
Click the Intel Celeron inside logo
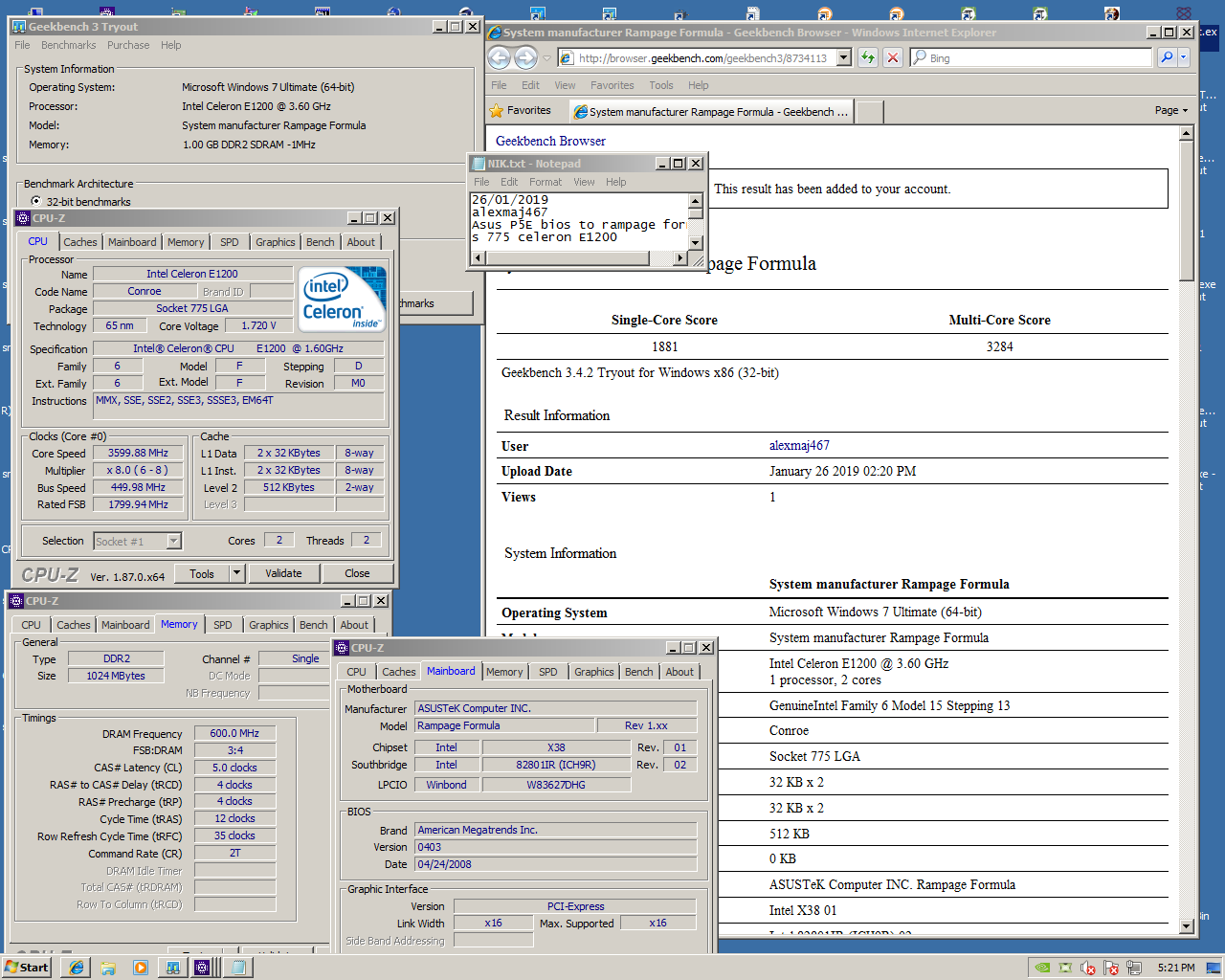(x=343, y=298)
